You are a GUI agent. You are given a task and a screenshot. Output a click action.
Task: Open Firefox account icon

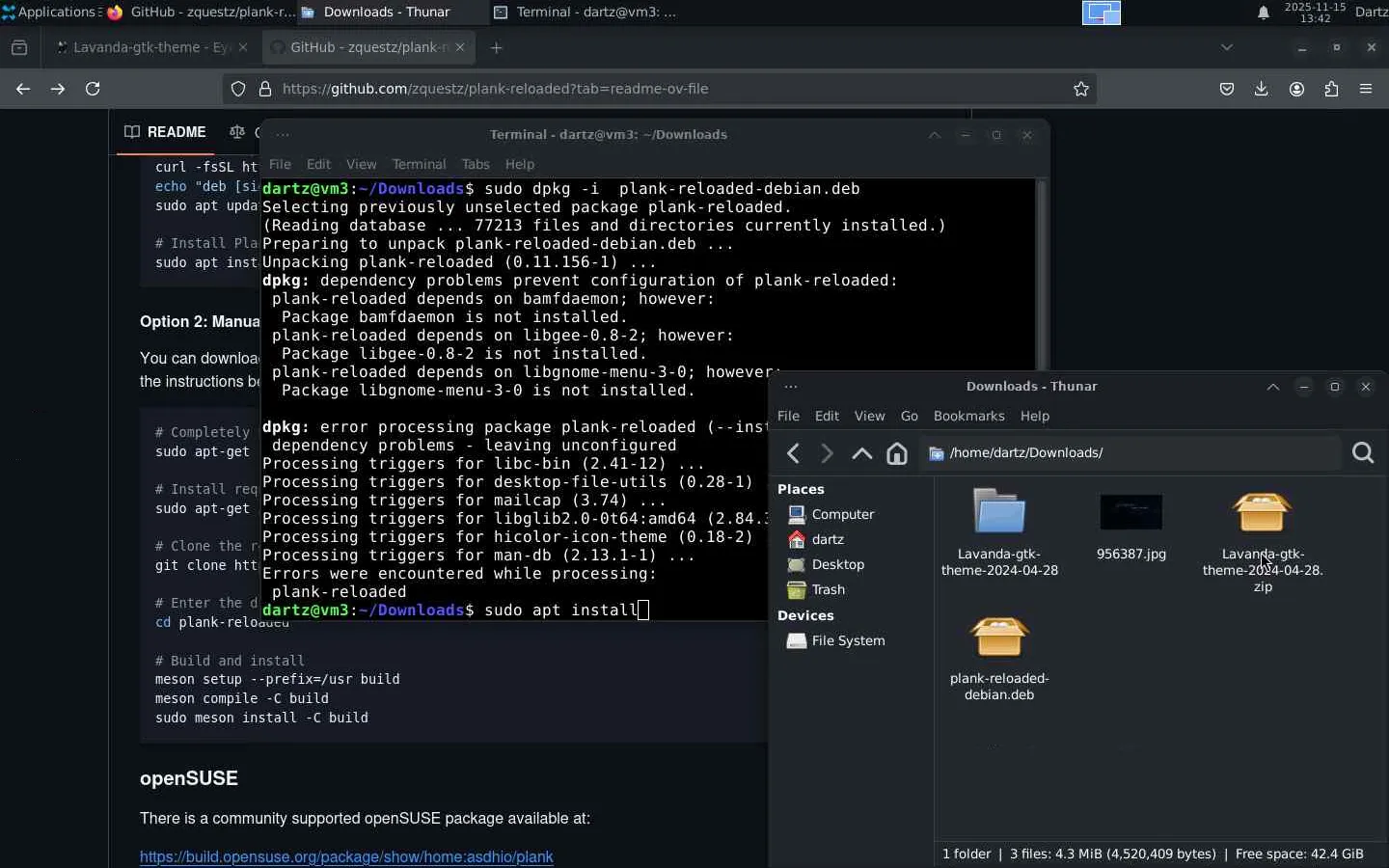click(1296, 89)
